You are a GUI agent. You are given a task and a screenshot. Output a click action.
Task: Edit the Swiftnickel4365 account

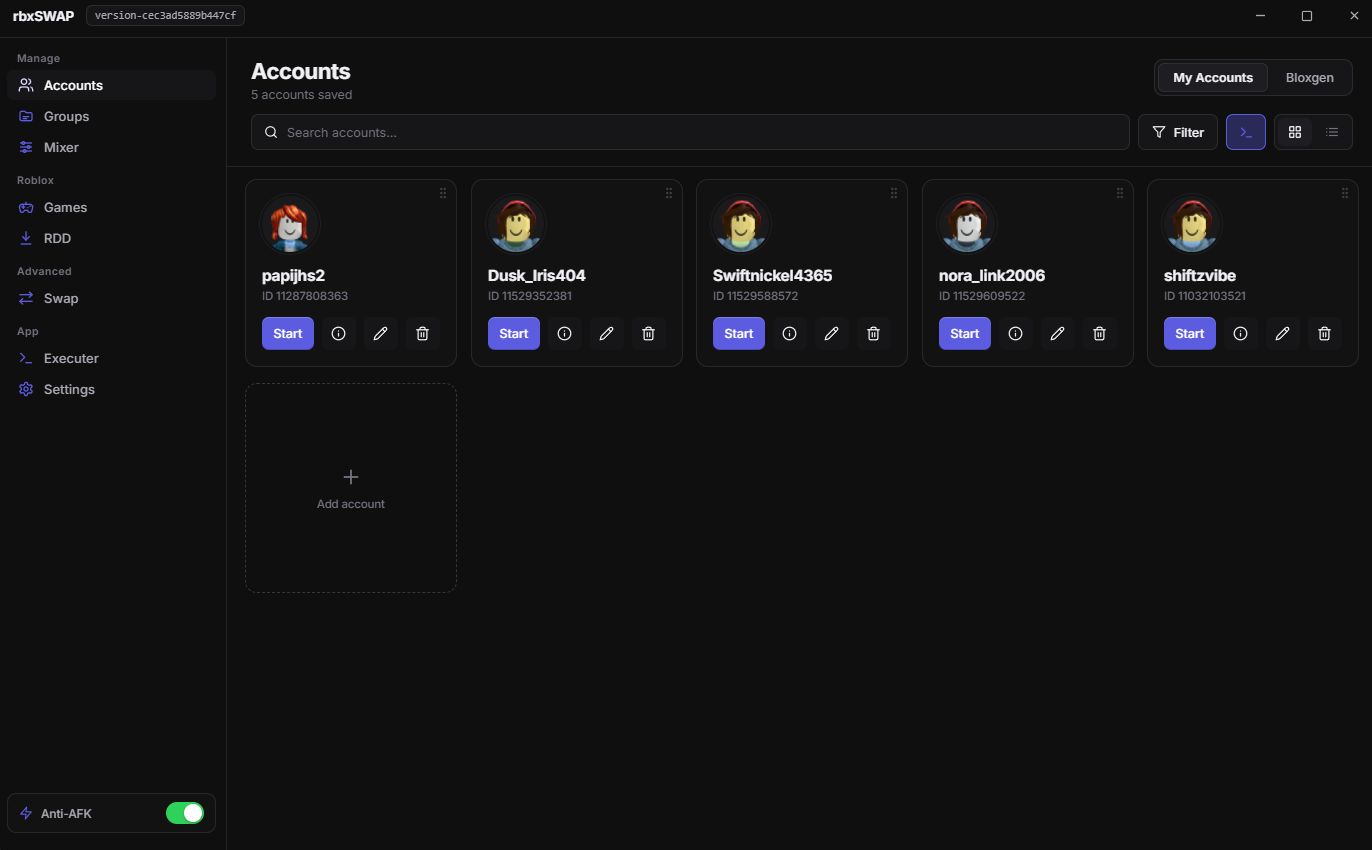[831, 334]
